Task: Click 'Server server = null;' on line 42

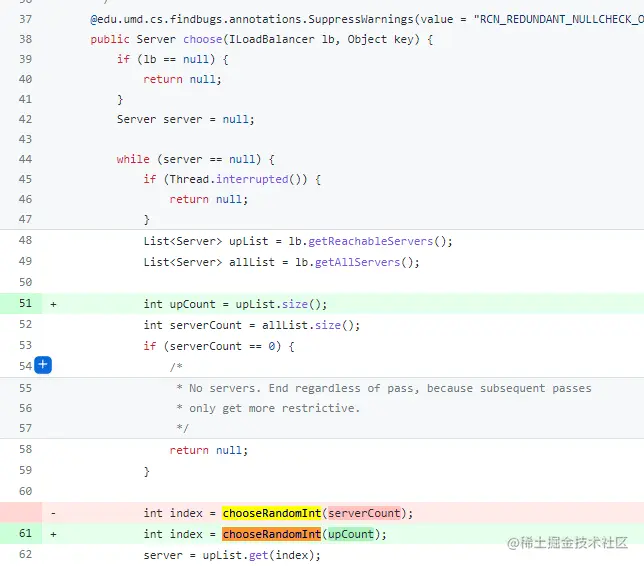Action: [186, 119]
